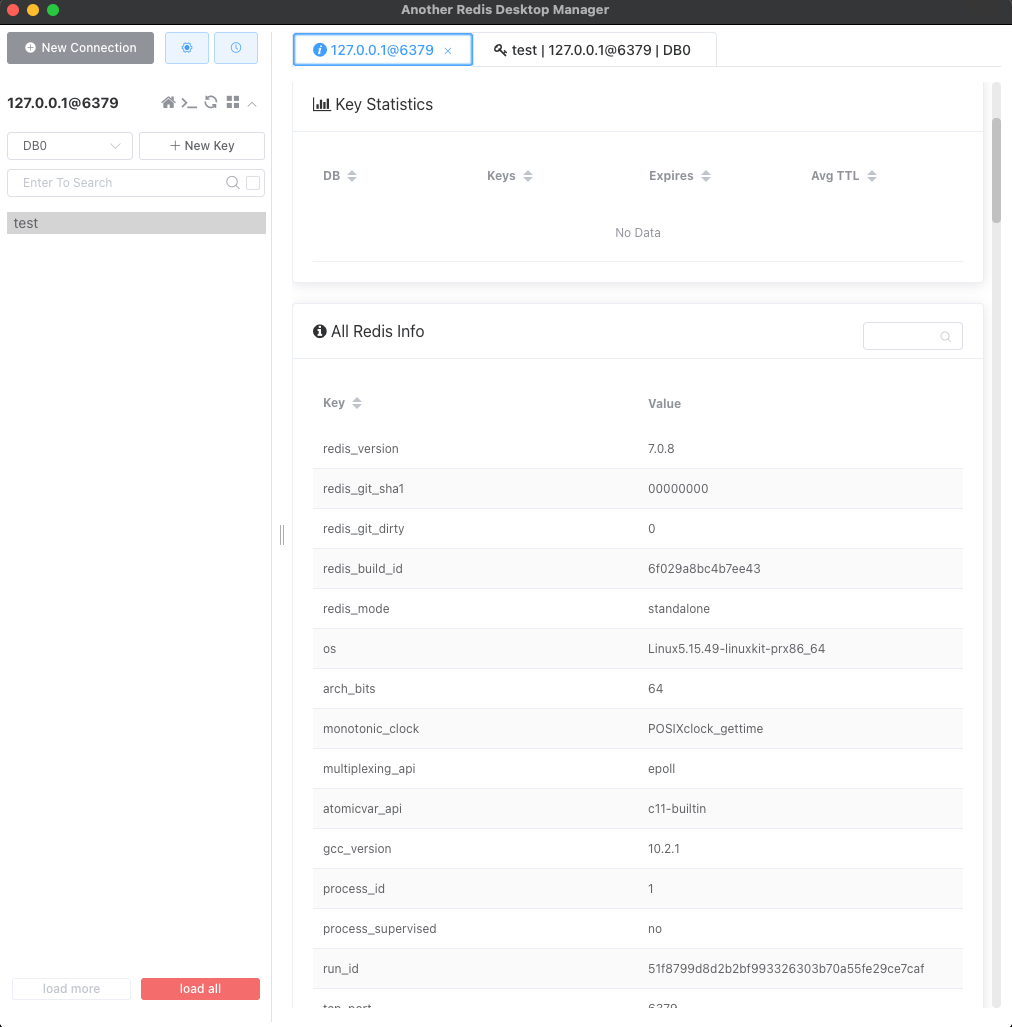Open the settings gear icon
The width and height of the screenshot is (1012, 1027).
187,48
